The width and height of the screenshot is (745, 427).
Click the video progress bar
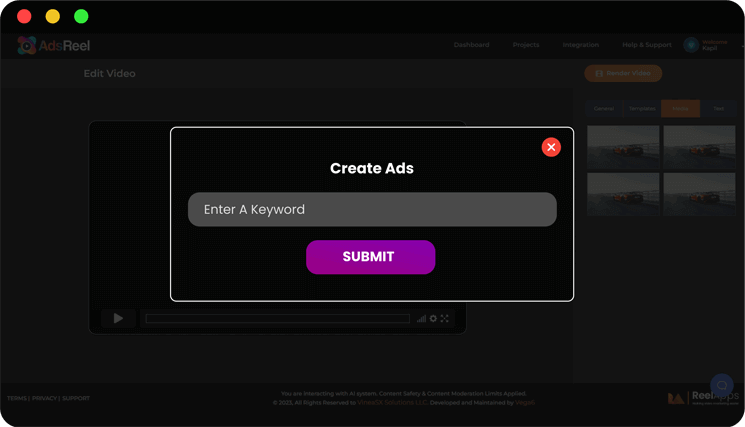(x=277, y=319)
